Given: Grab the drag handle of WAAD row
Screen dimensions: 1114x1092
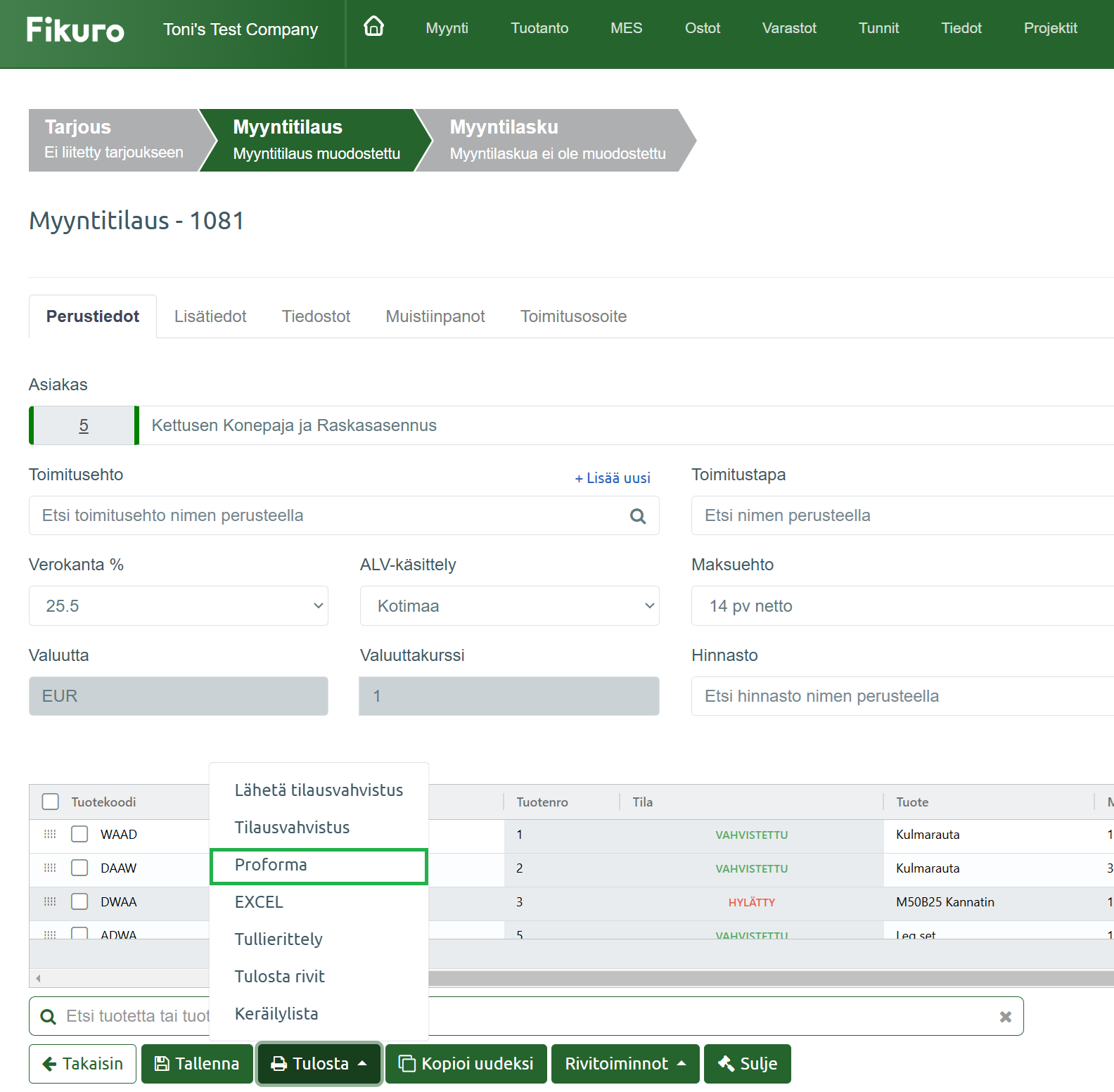Looking at the screenshot, I should pos(50,834).
